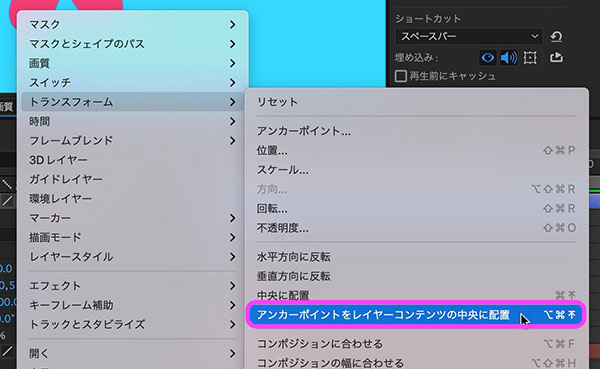This screenshot has width=600, height=369.
Task: Choose ガイドレイヤー from the context menu
Action: pos(132,179)
